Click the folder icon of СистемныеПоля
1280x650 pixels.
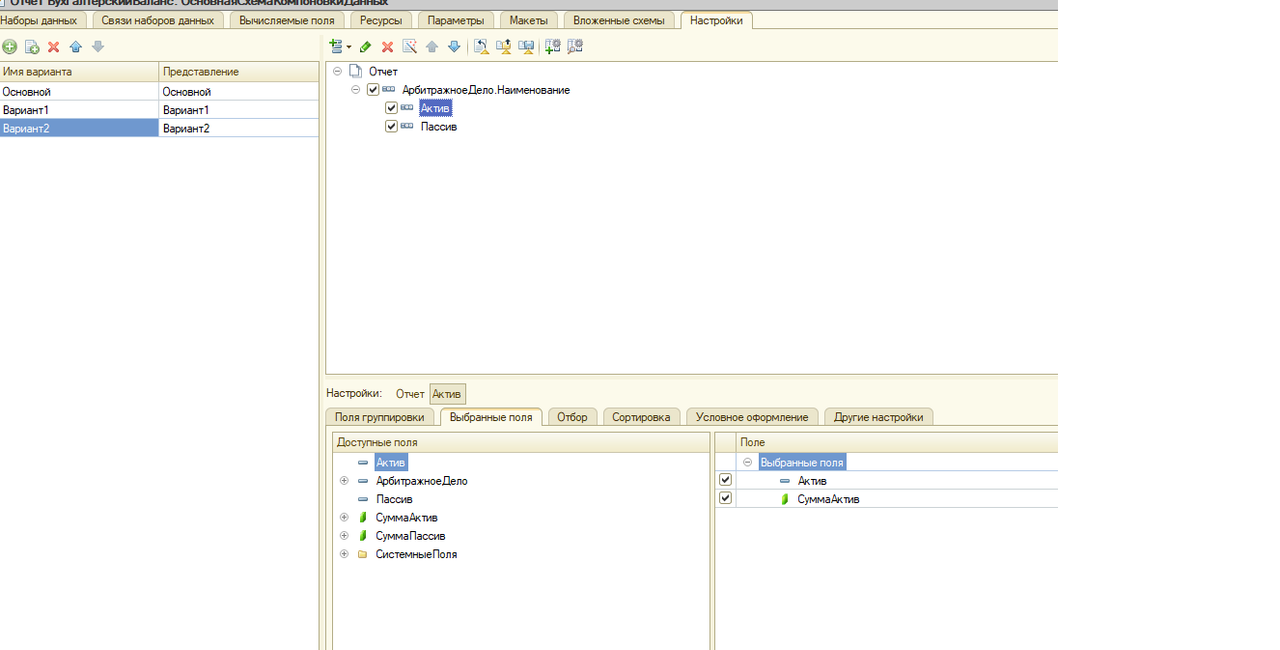click(x=363, y=554)
